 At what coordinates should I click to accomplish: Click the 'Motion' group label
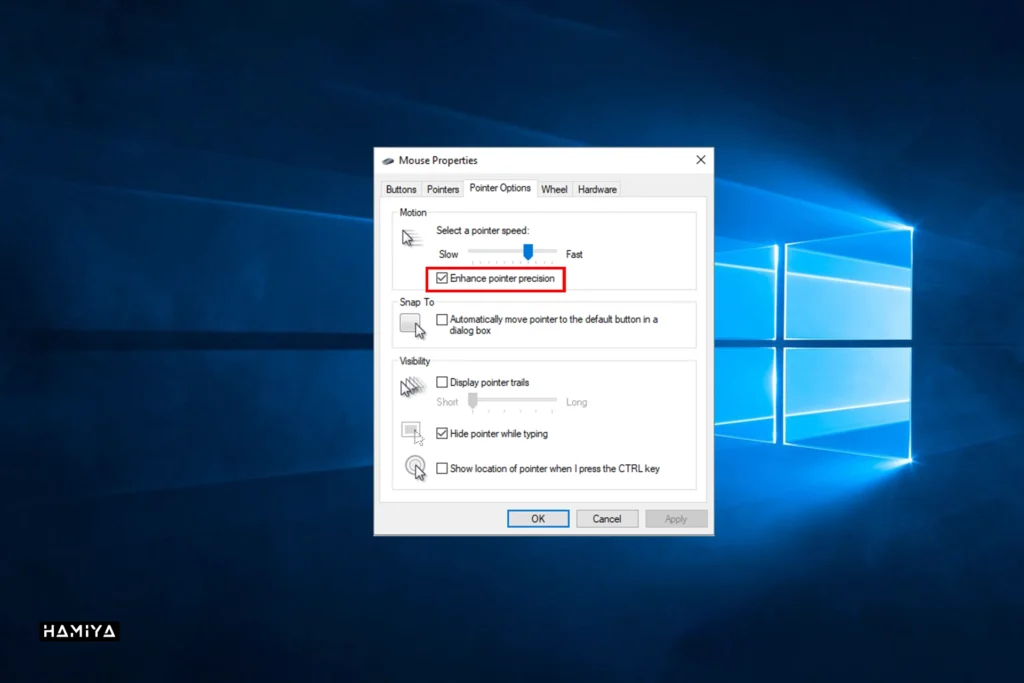(x=413, y=213)
